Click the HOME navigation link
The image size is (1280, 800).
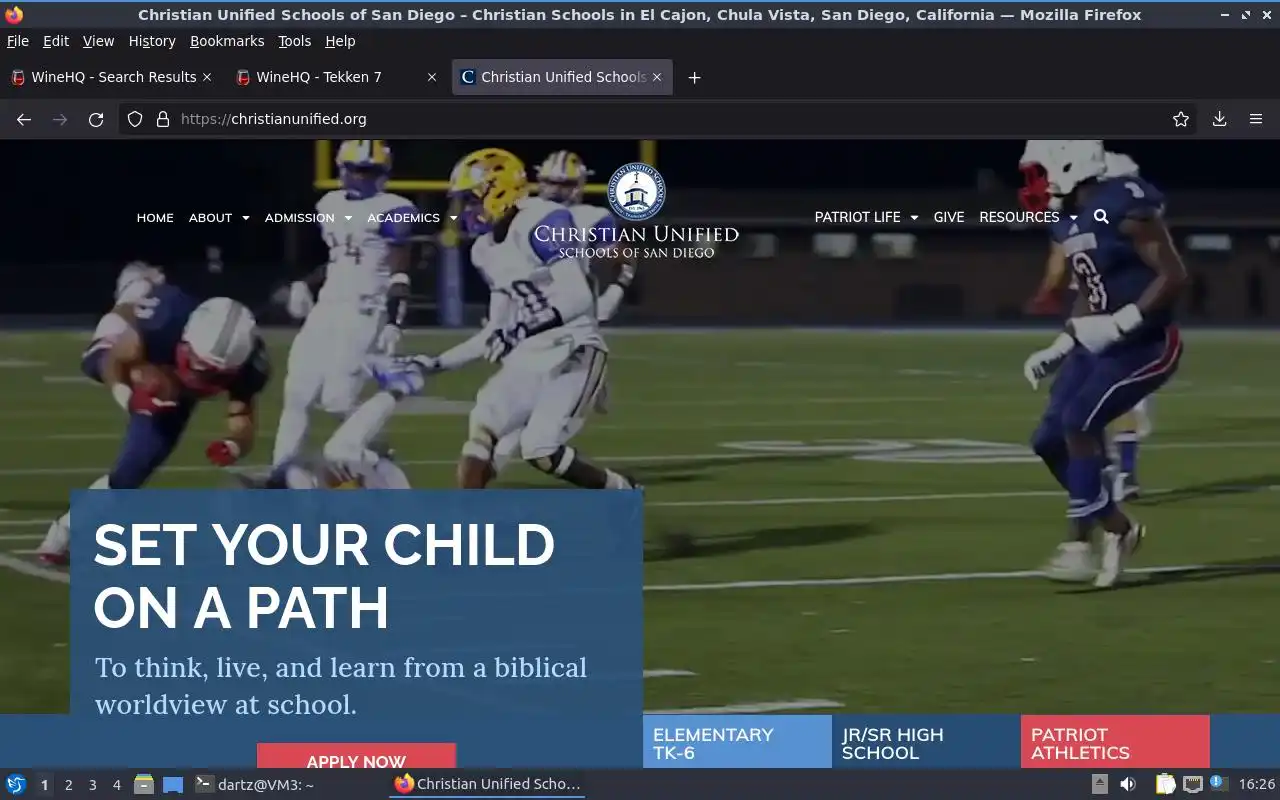pyautogui.click(x=155, y=218)
